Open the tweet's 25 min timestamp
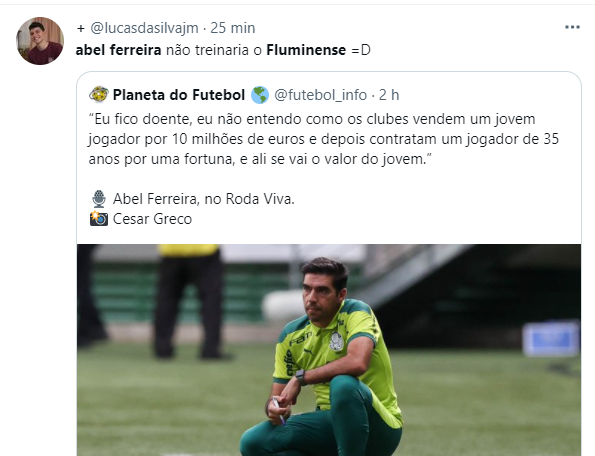The width and height of the screenshot is (595, 456). point(233,28)
